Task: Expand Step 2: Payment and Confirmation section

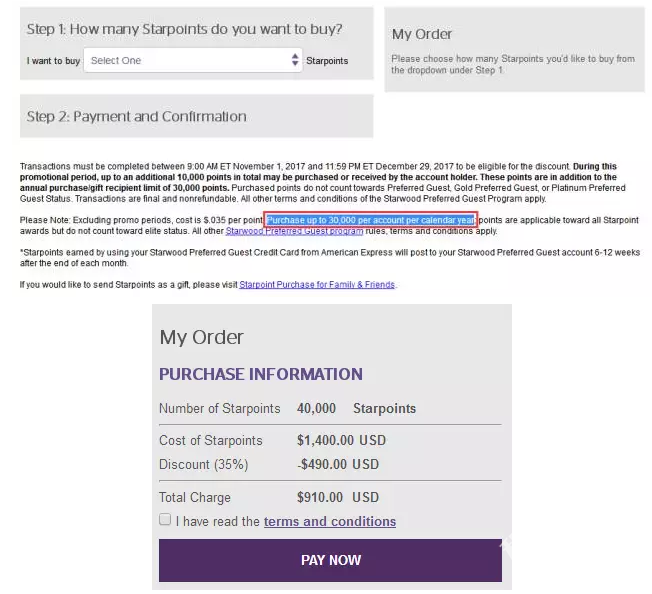Action: coord(197,116)
